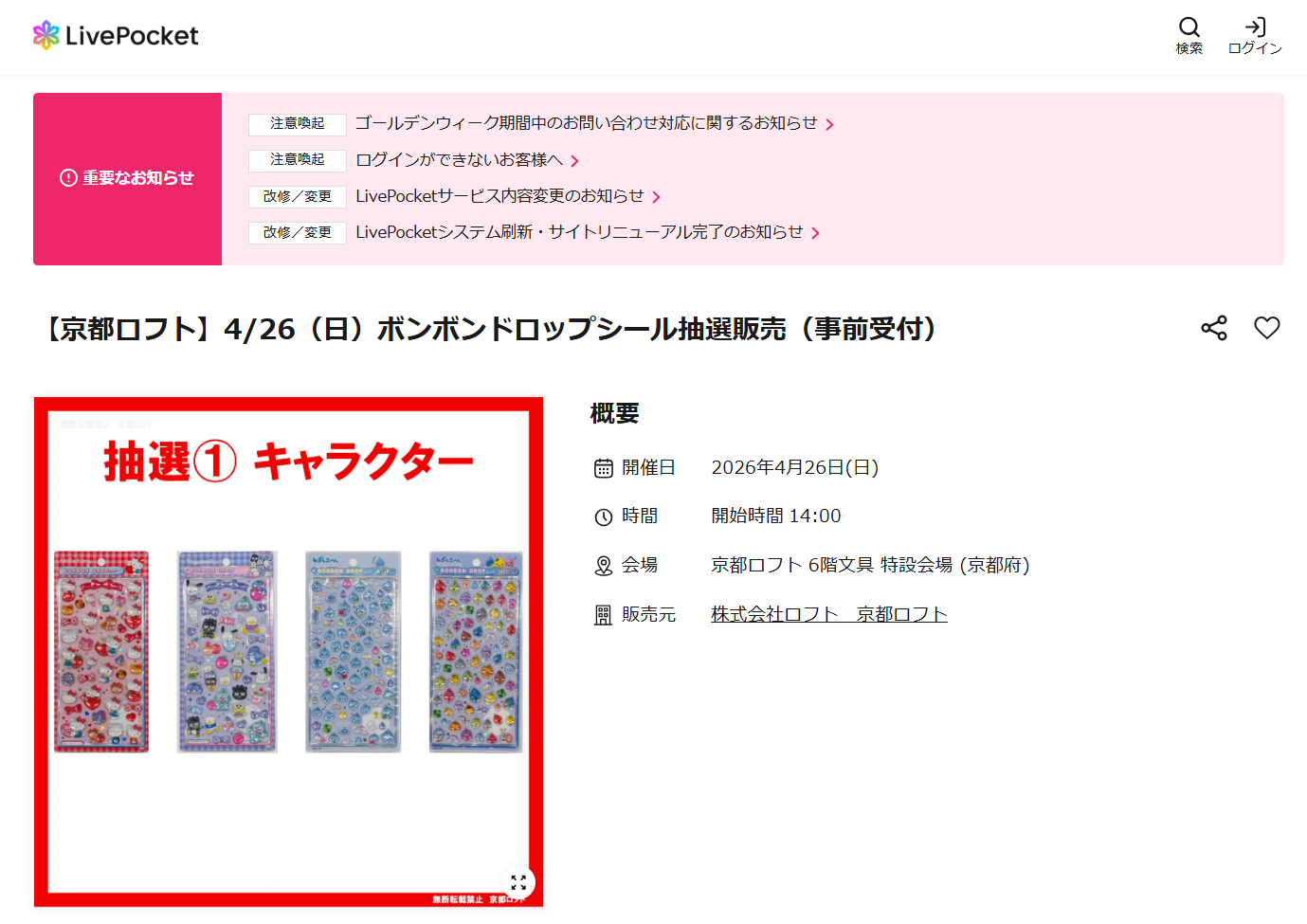This screenshot has width=1307, height=924.
Task: Click the calendar icon beside 開催日
Action: click(604, 468)
